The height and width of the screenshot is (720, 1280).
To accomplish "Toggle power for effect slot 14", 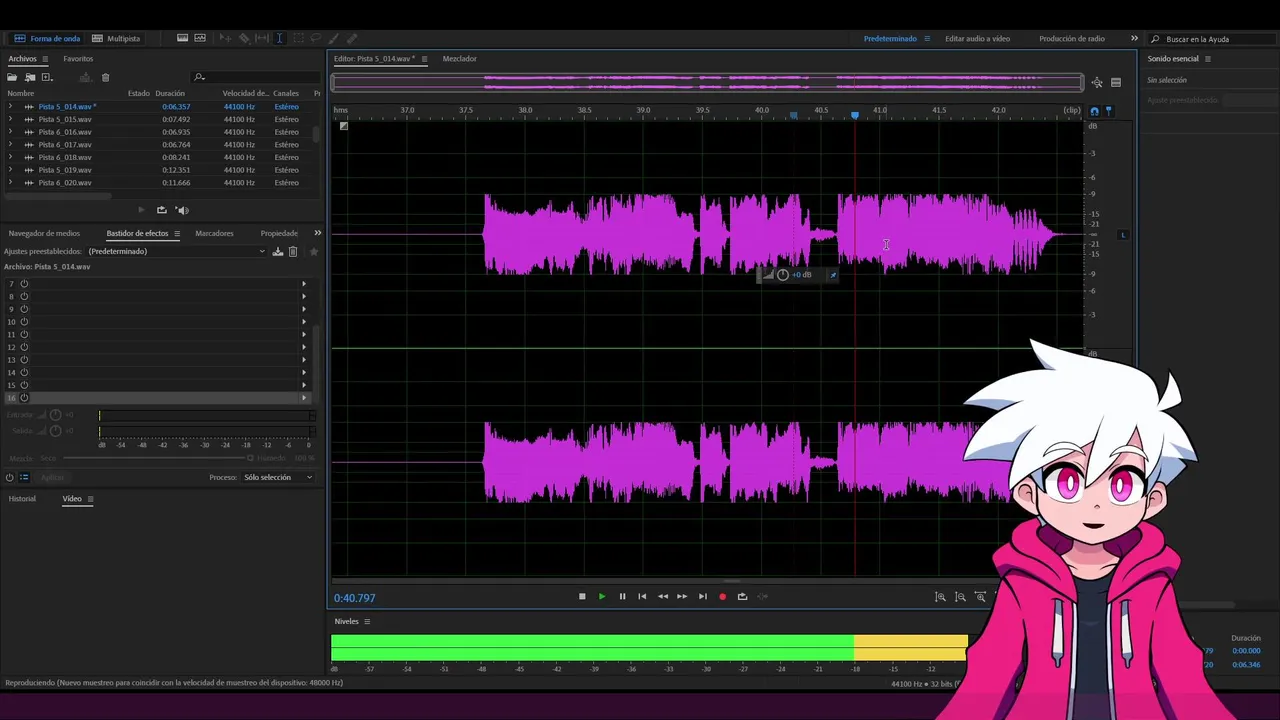I will tap(24, 372).
